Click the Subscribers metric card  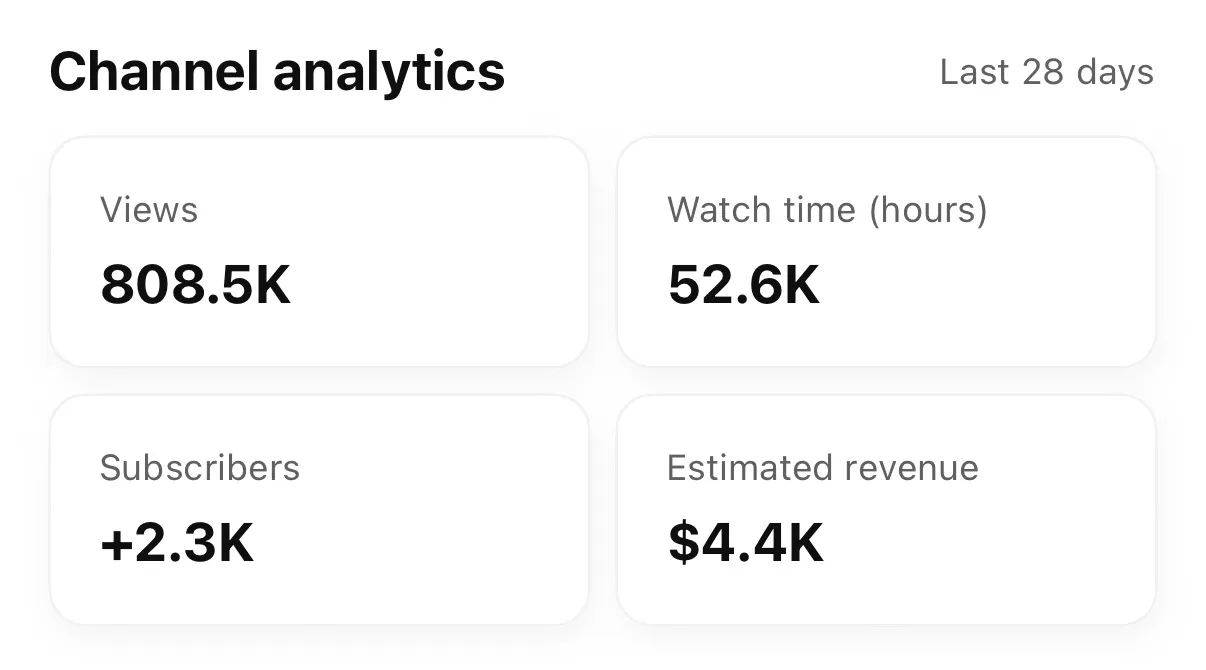[x=320, y=509]
